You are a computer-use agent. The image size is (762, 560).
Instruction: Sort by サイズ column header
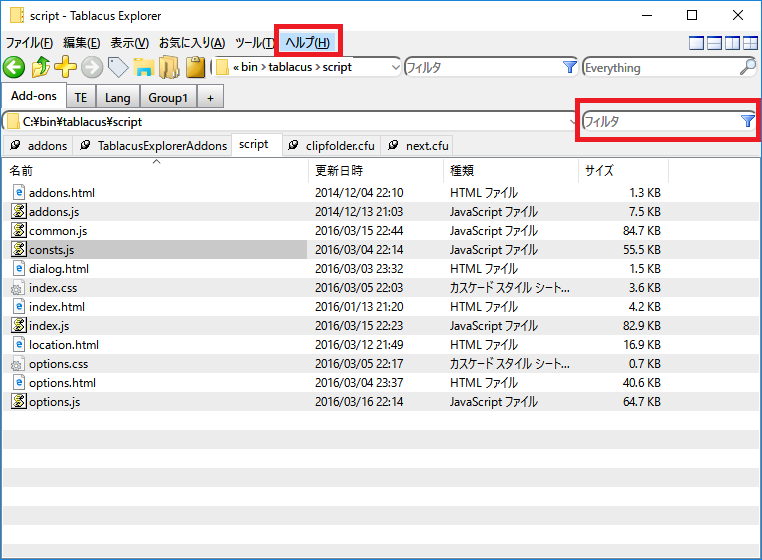pos(623,171)
